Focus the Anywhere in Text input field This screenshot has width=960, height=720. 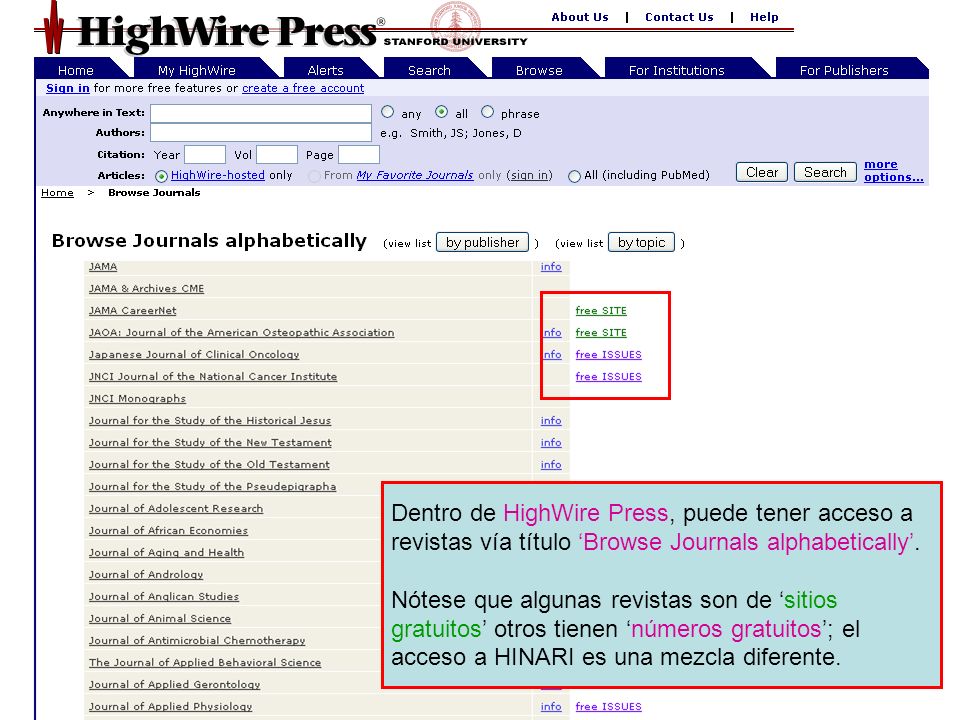pos(261,113)
